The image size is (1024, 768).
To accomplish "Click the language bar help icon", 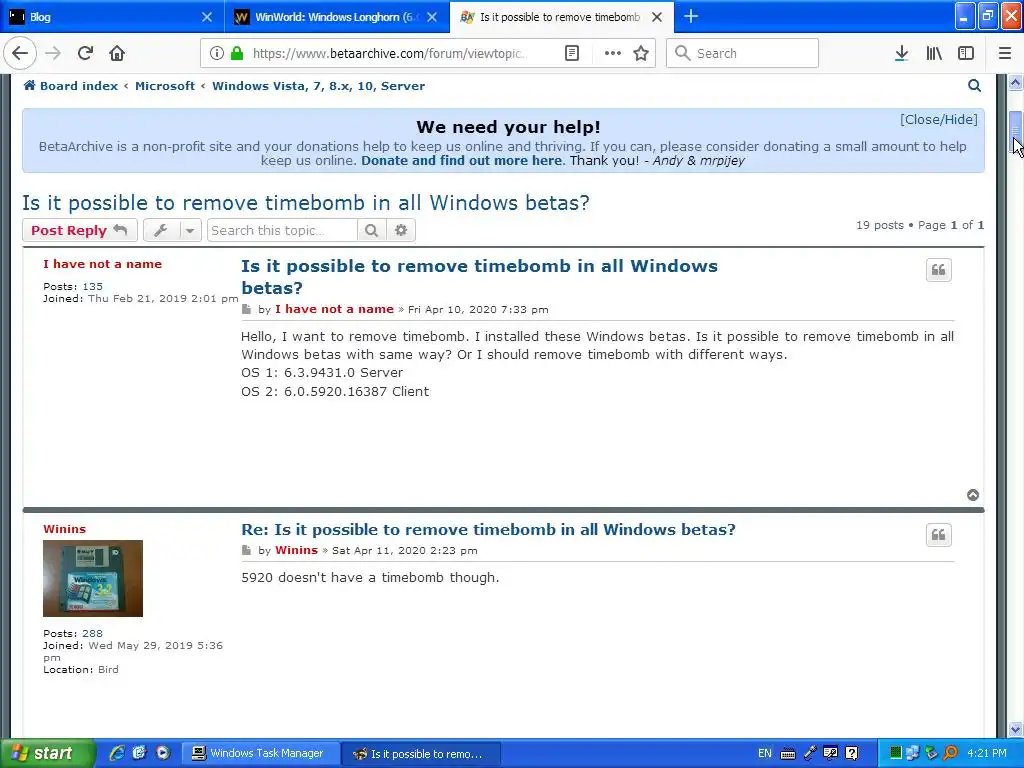I will [x=852, y=753].
